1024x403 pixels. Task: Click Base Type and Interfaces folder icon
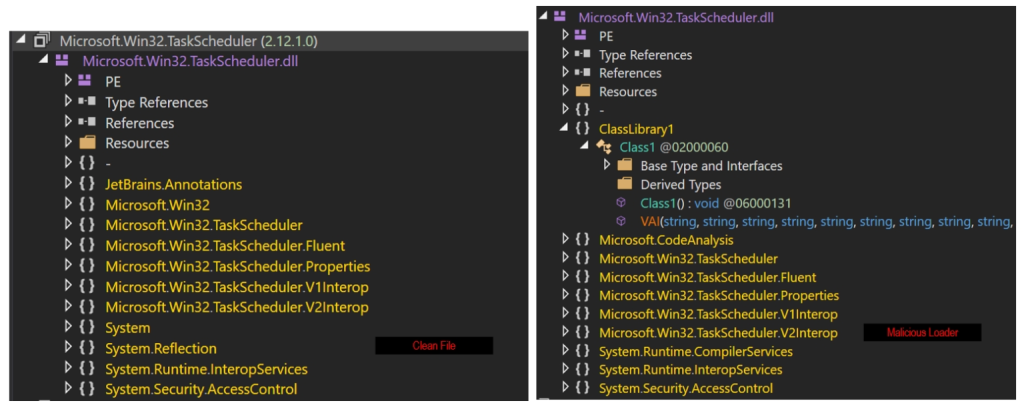[x=624, y=165]
